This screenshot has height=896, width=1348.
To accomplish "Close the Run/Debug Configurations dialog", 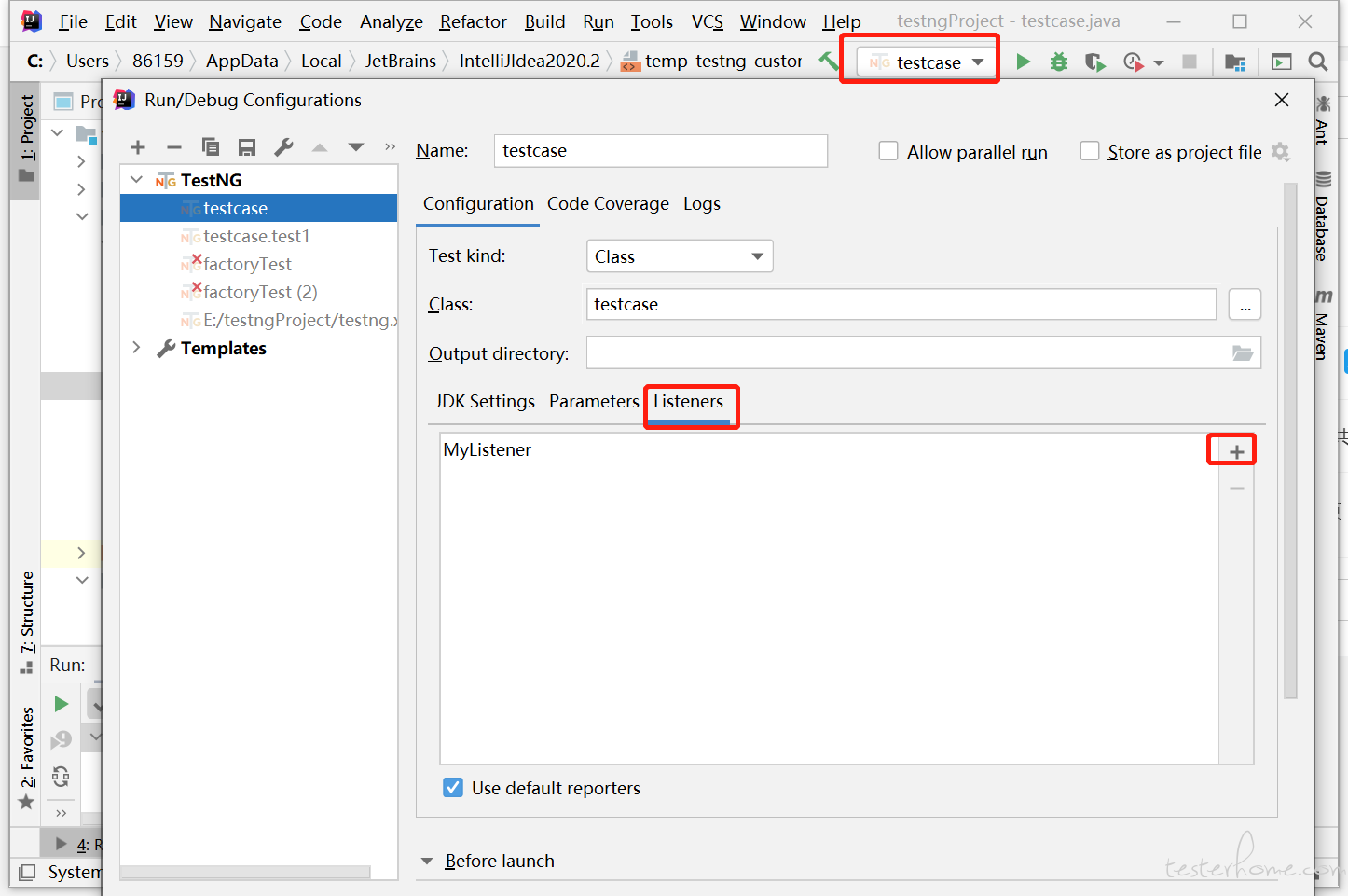I will click(x=1282, y=100).
